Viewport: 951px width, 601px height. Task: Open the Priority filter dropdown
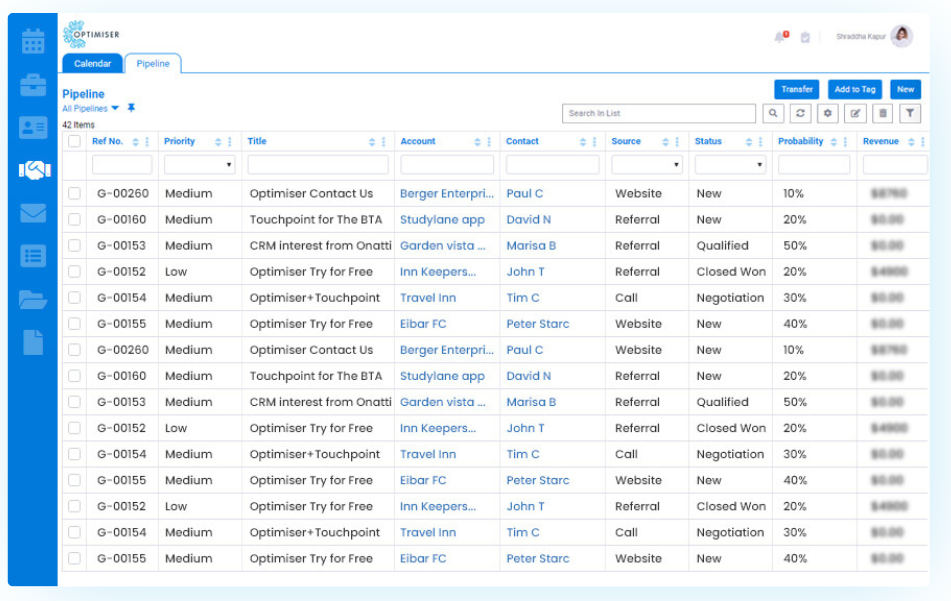tap(199, 163)
